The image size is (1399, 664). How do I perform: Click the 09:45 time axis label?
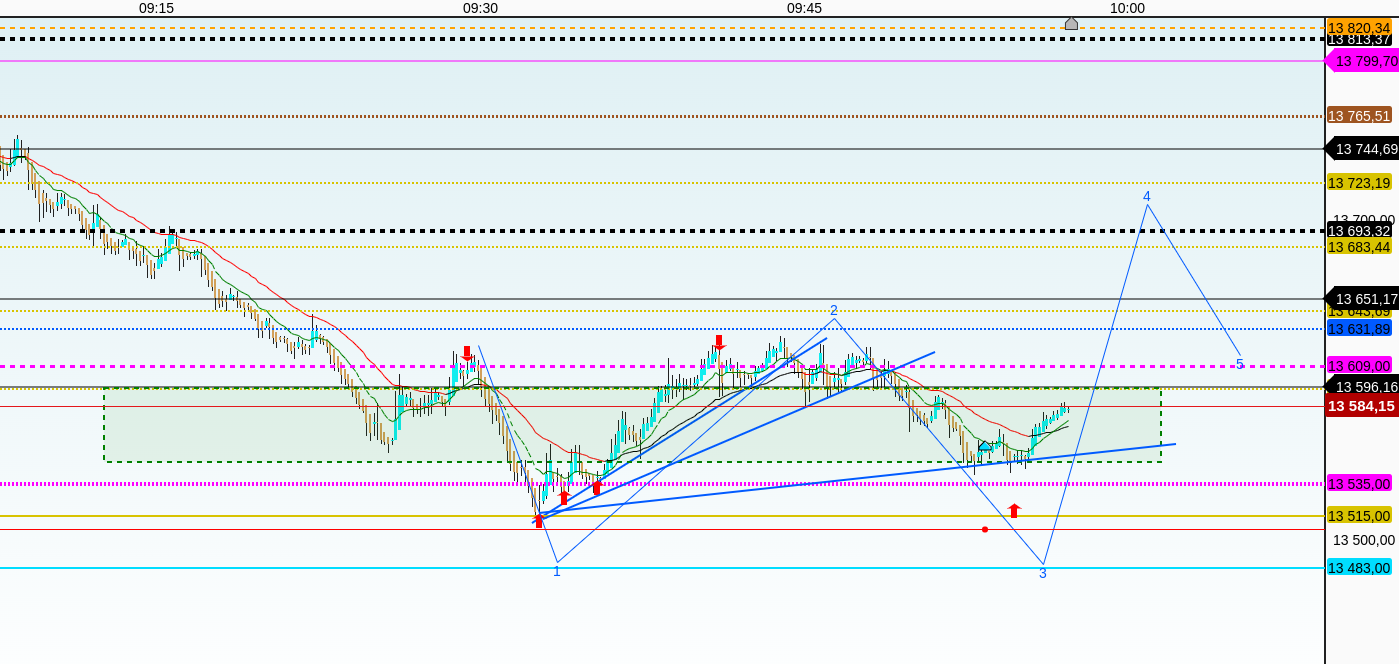(x=804, y=8)
